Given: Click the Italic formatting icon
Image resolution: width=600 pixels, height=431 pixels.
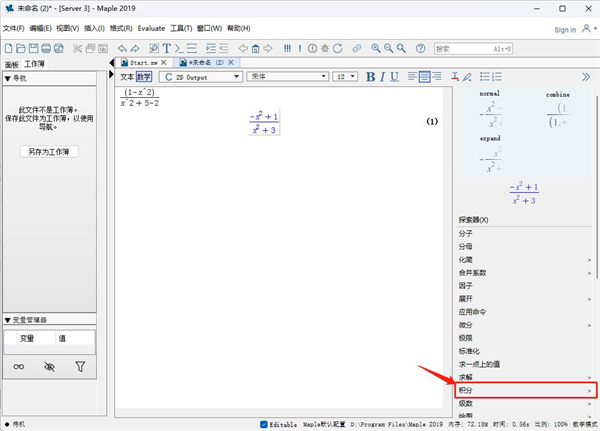Looking at the screenshot, I should [x=383, y=76].
